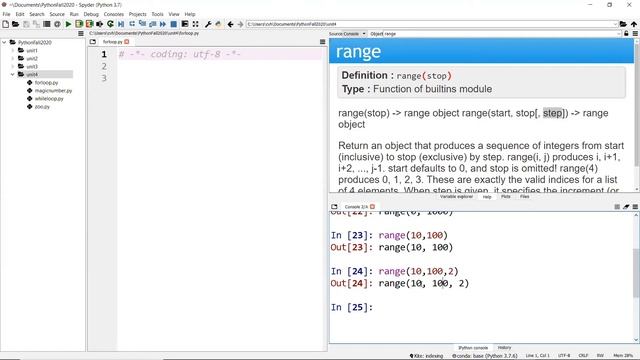
Task: Browse console tabs icon
Action: (x=334, y=207)
